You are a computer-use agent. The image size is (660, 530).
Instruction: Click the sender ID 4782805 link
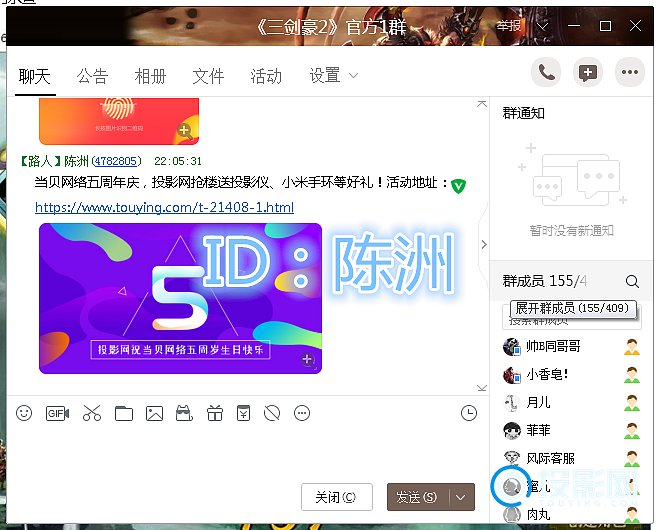[116, 161]
